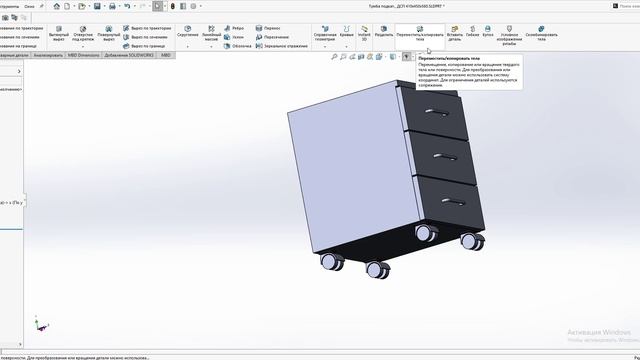Open the Окно (Window) menu
640x360 pixels.
tap(29, 6)
